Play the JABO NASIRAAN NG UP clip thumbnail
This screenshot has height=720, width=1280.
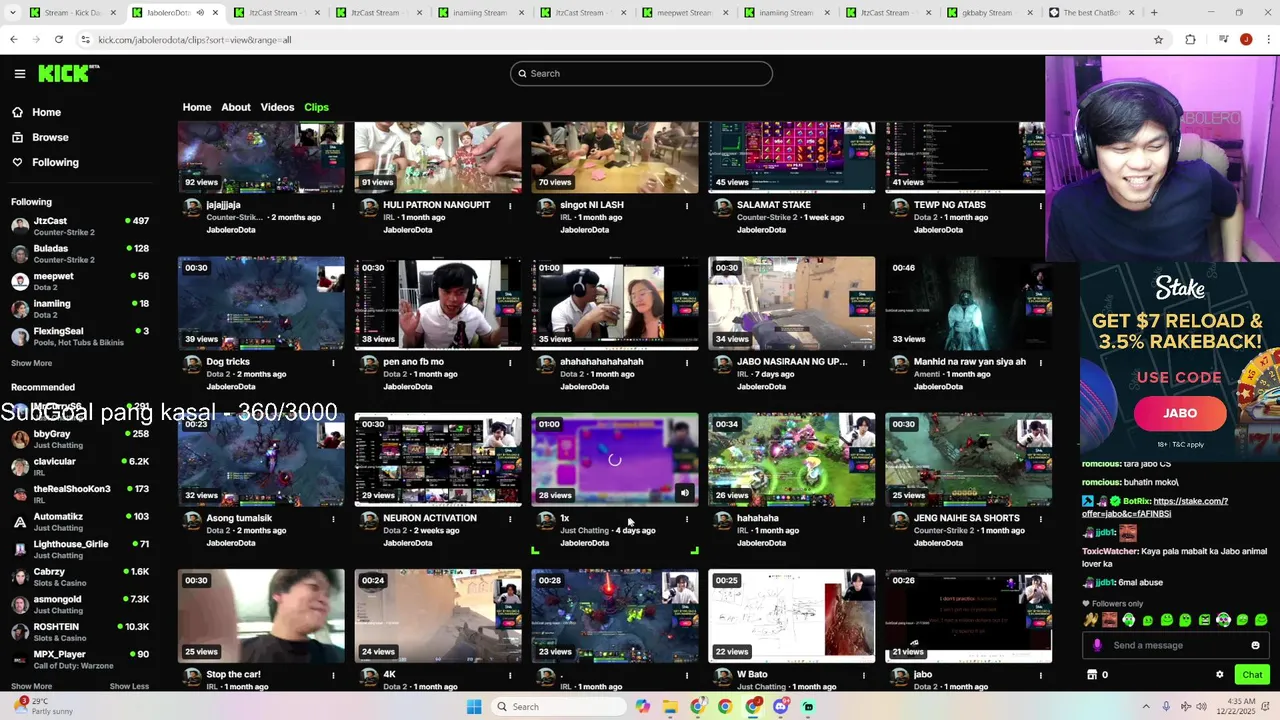pos(792,303)
